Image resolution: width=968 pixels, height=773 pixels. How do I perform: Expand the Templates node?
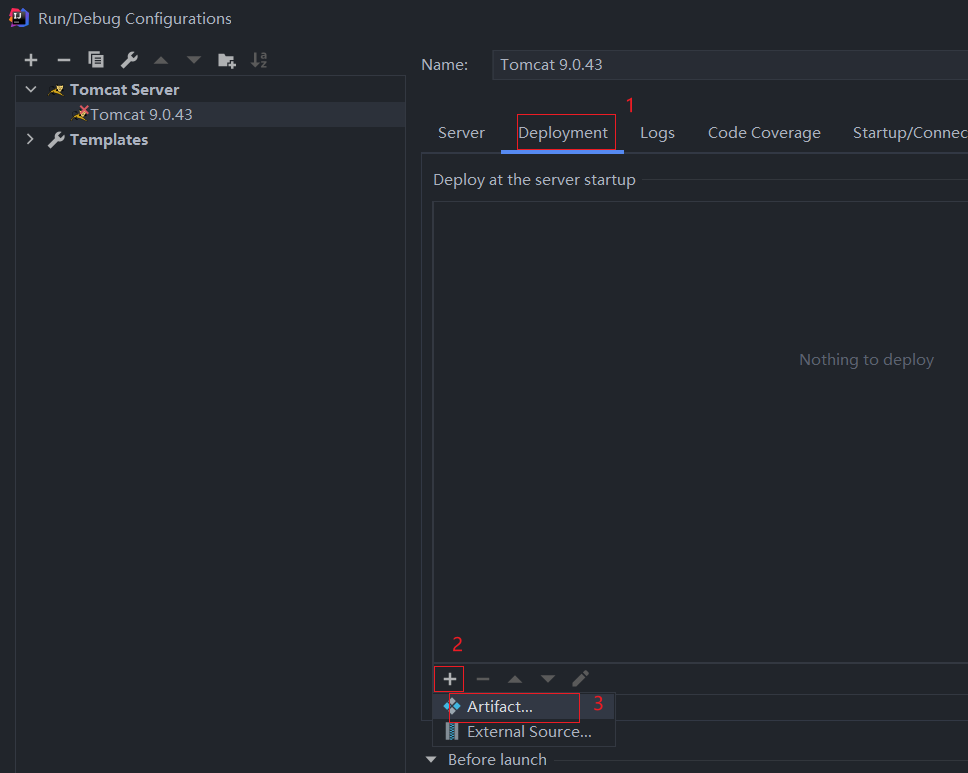click(x=30, y=139)
